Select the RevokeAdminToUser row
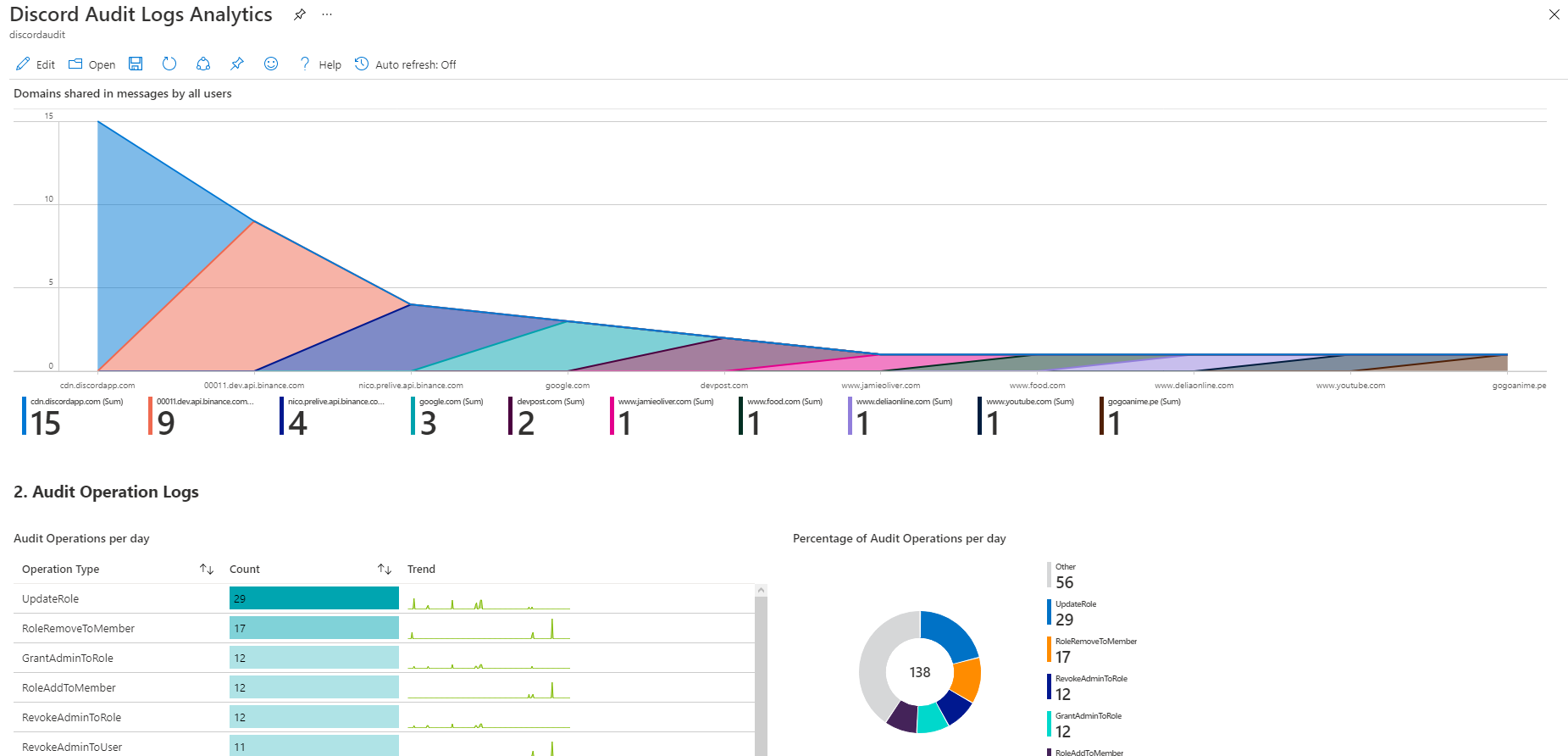 (x=384, y=744)
